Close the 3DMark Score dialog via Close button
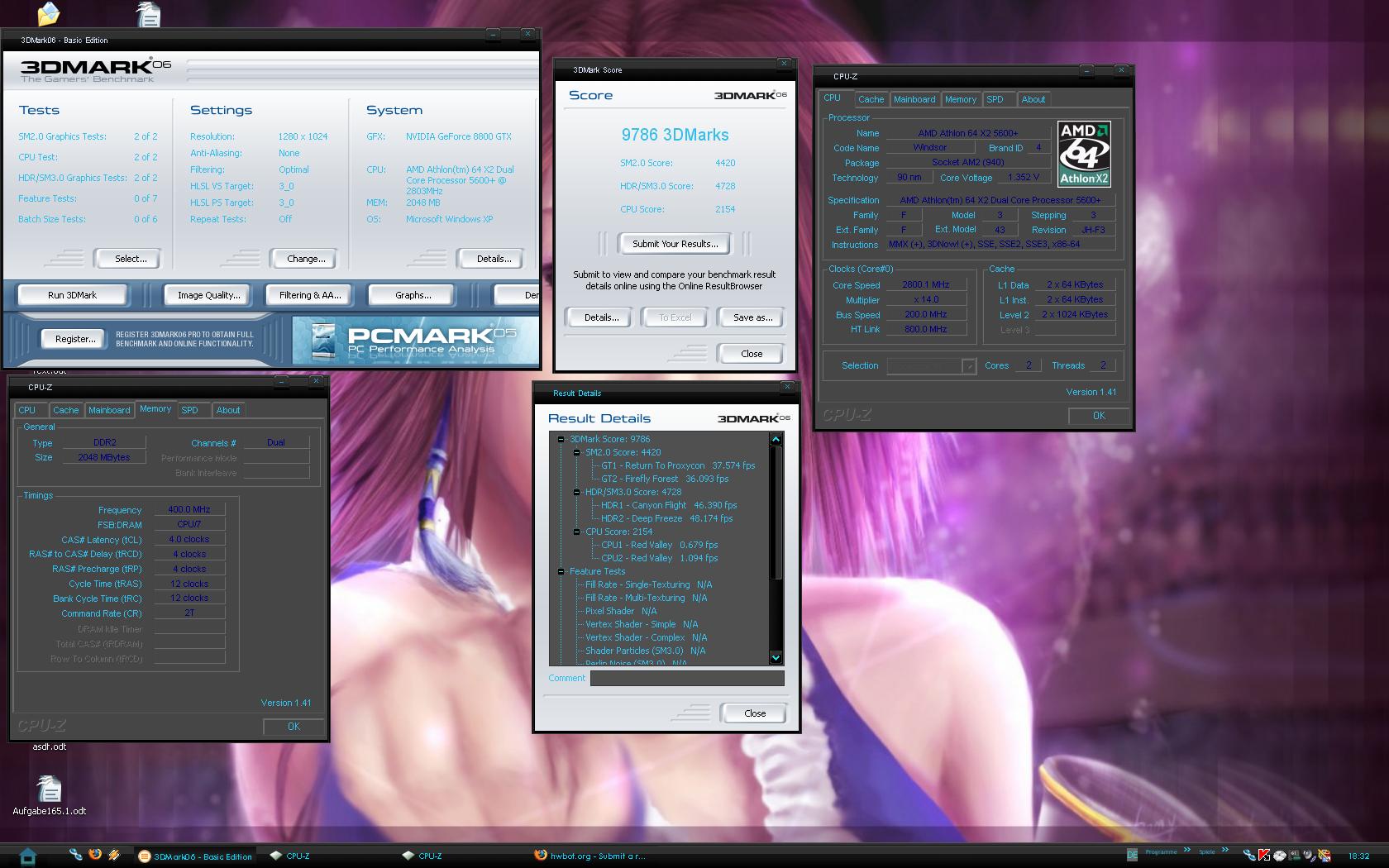1389x868 pixels. pos(752,354)
